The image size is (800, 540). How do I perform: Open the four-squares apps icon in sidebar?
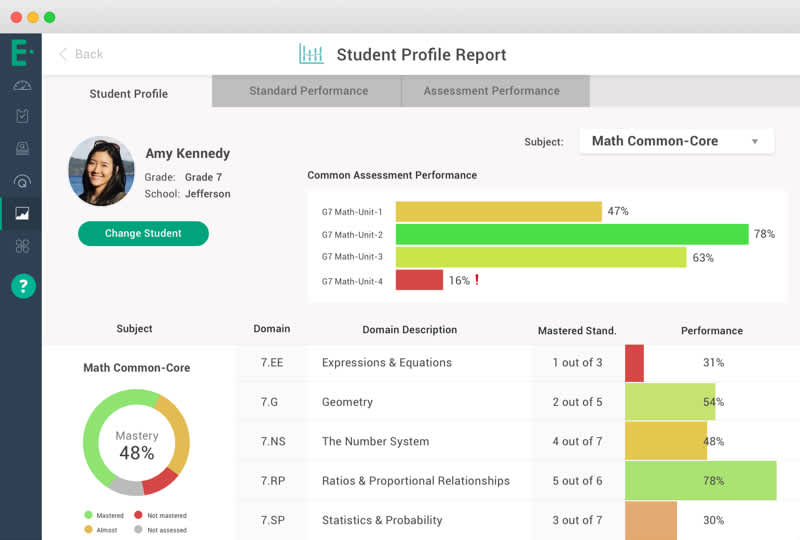click(22, 246)
